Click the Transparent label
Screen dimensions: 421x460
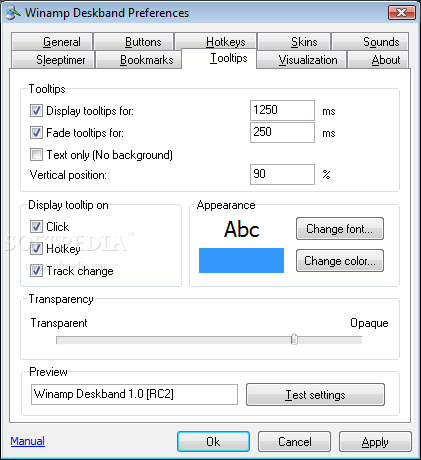59,323
